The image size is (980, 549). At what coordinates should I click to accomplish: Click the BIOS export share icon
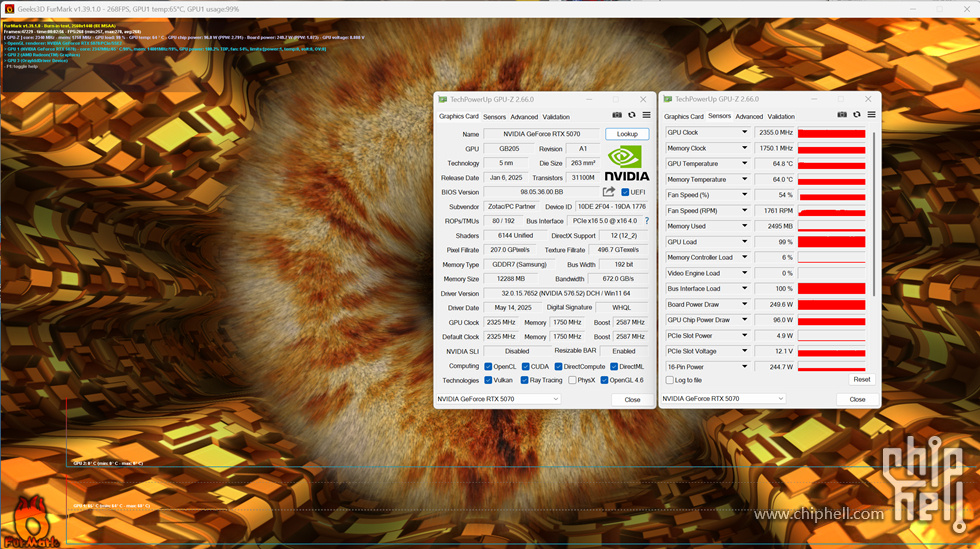[x=609, y=192]
